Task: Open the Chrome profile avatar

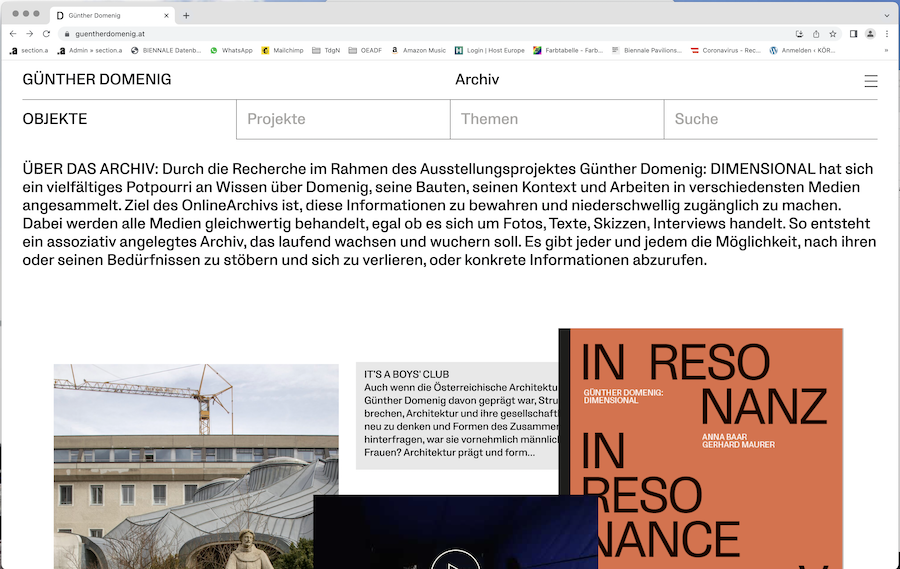Action: tap(870, 34)
